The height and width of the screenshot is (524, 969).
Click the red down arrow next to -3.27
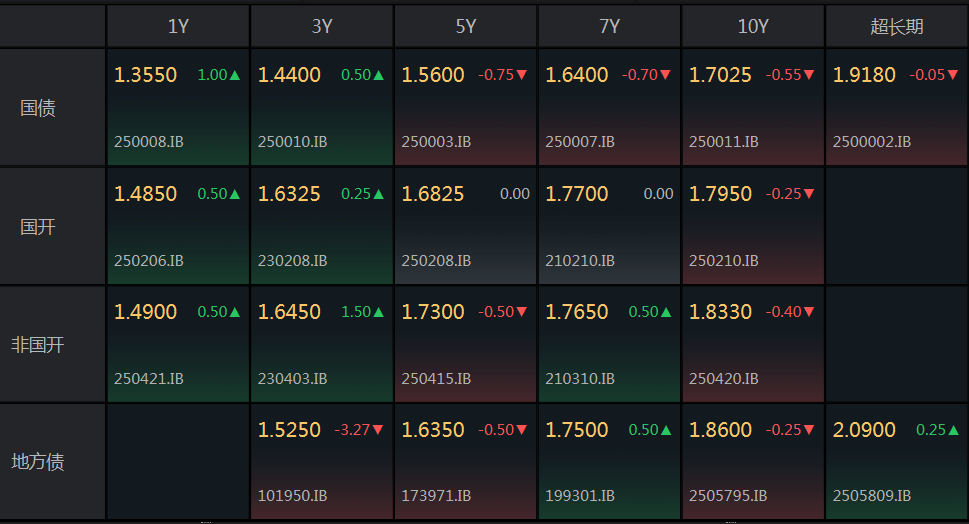pos(378,429)
